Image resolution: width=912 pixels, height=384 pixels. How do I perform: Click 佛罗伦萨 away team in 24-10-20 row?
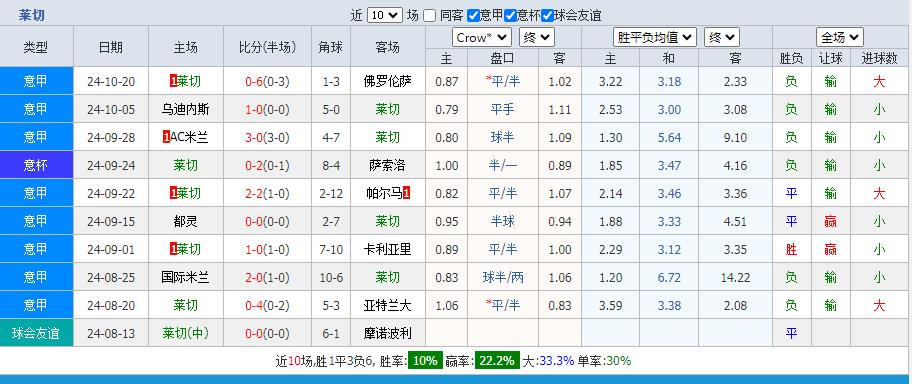point(387,81)
